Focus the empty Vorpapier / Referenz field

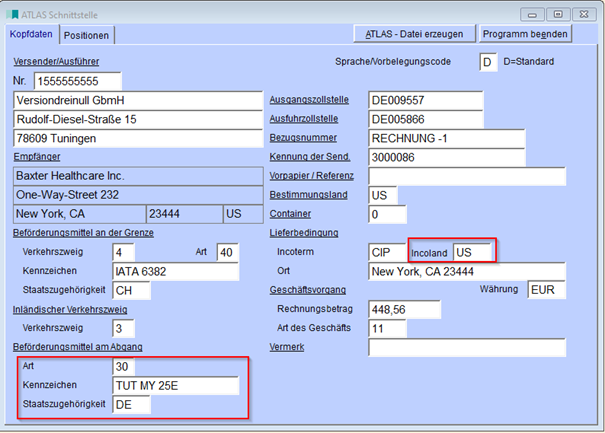466,176
